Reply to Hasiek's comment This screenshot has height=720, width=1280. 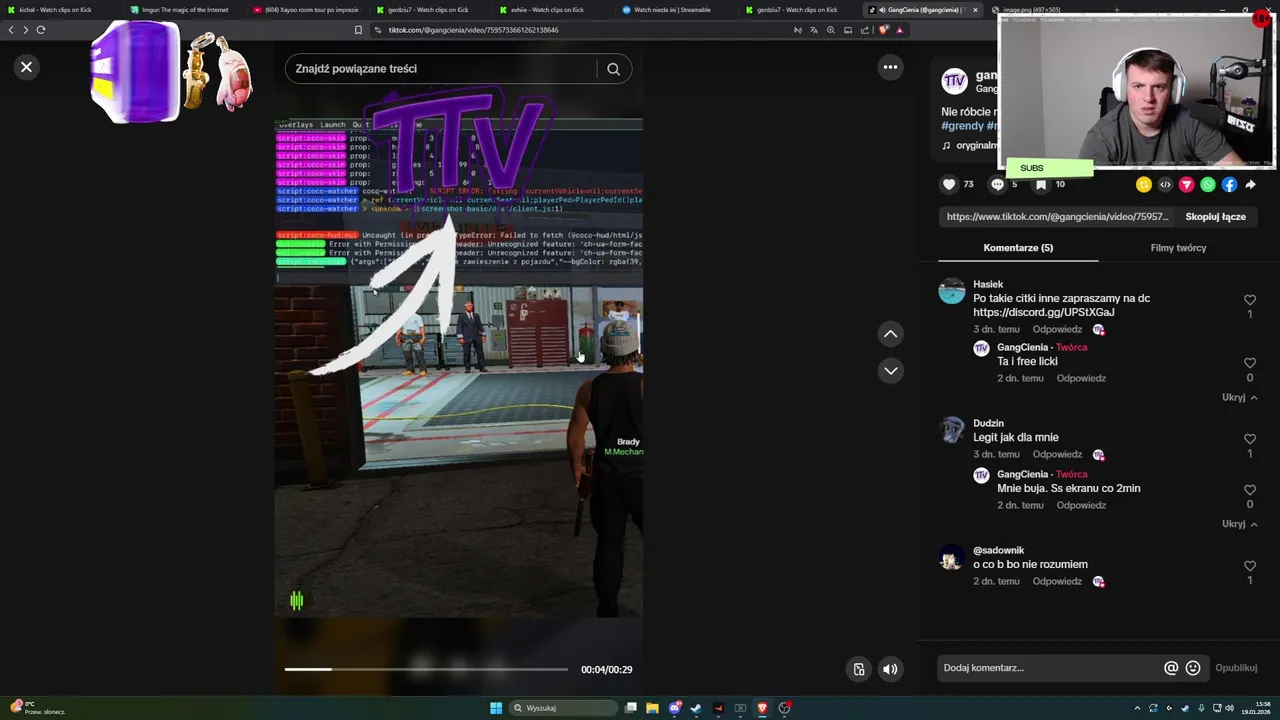click(1057, 329)
